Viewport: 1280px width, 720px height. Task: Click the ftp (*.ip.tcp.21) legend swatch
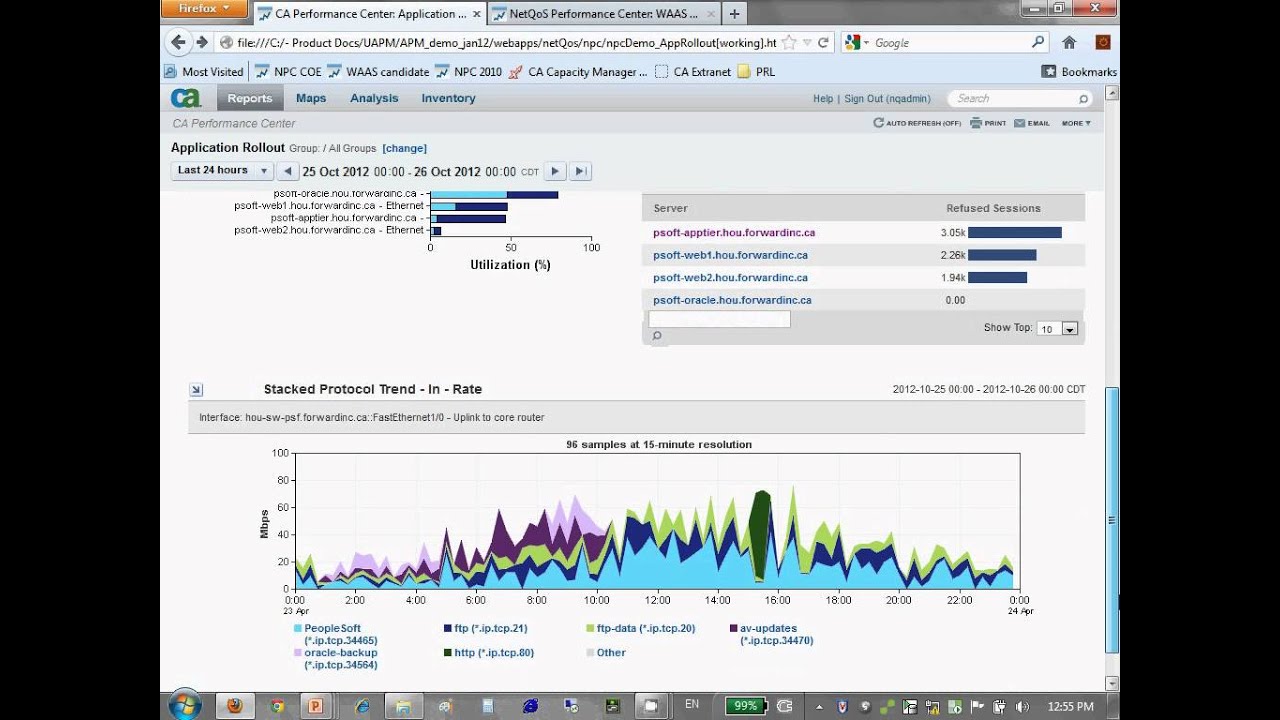click(x=447, y=628)
